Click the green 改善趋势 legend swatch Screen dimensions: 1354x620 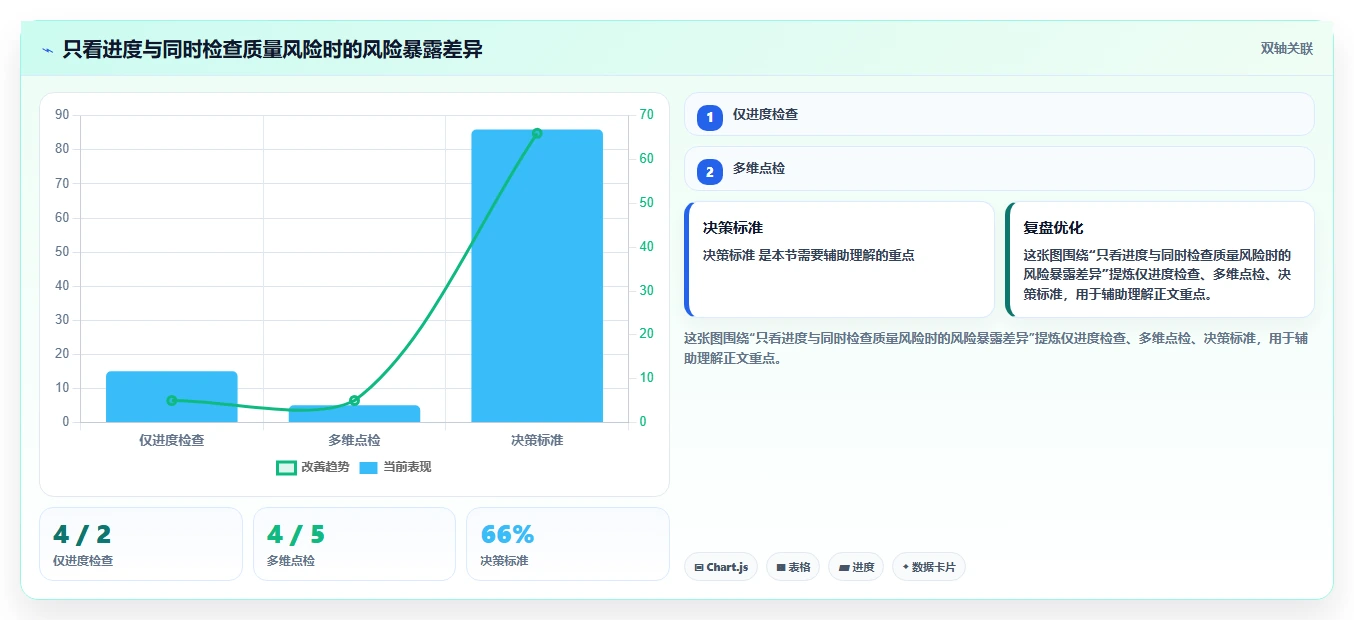click(286, 467)
